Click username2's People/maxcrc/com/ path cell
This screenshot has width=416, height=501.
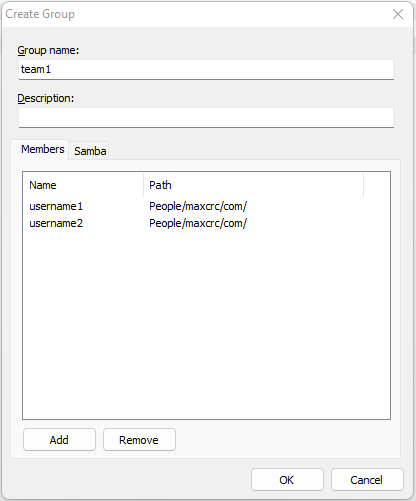(x=198, y=223)
